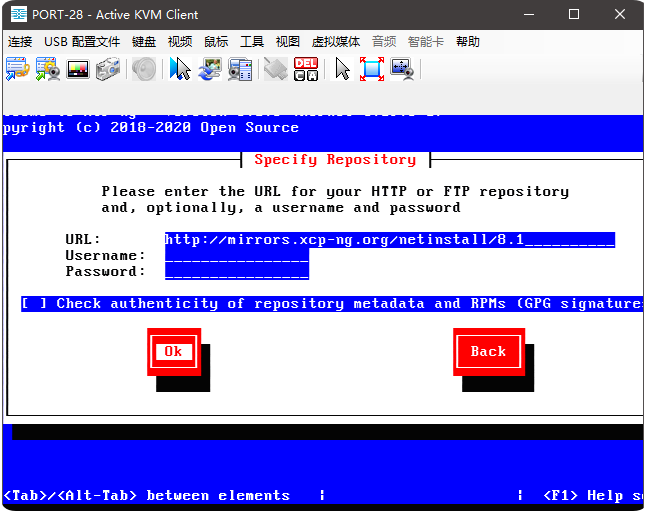Click the disabled 智能卡 menu
Image resolution: width=649 pixels, height=511 pixels.
pyautogui.click(x=425, y=42)
